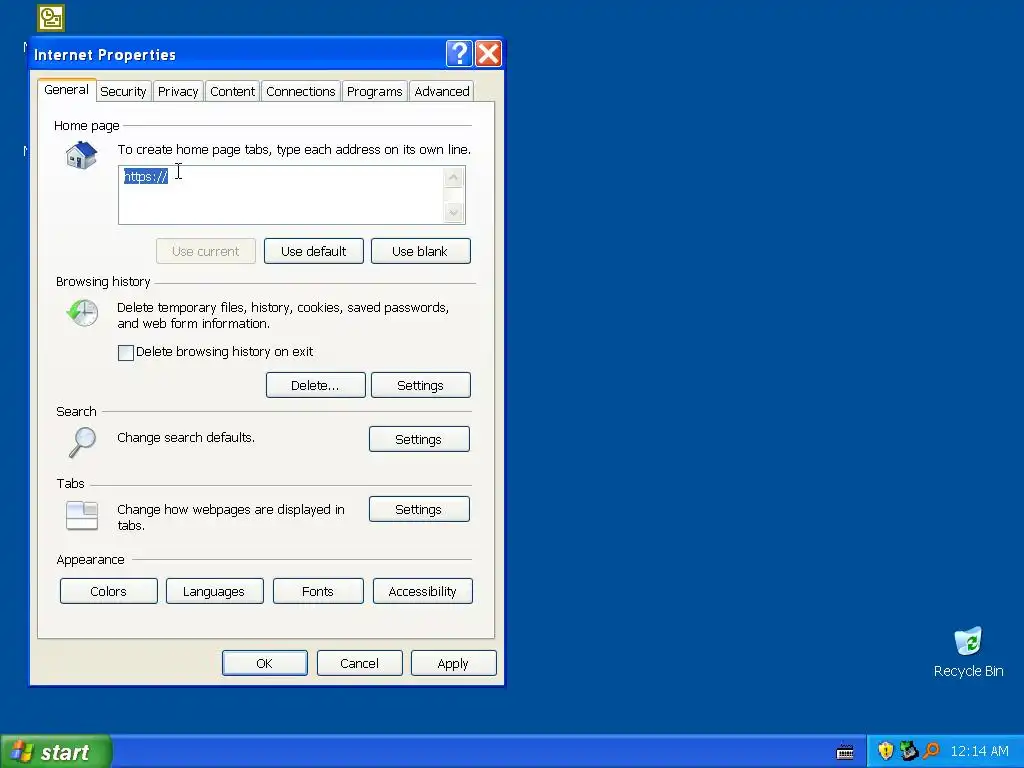
Task: Confirm with the OK button
Action: tap(264, 663)
